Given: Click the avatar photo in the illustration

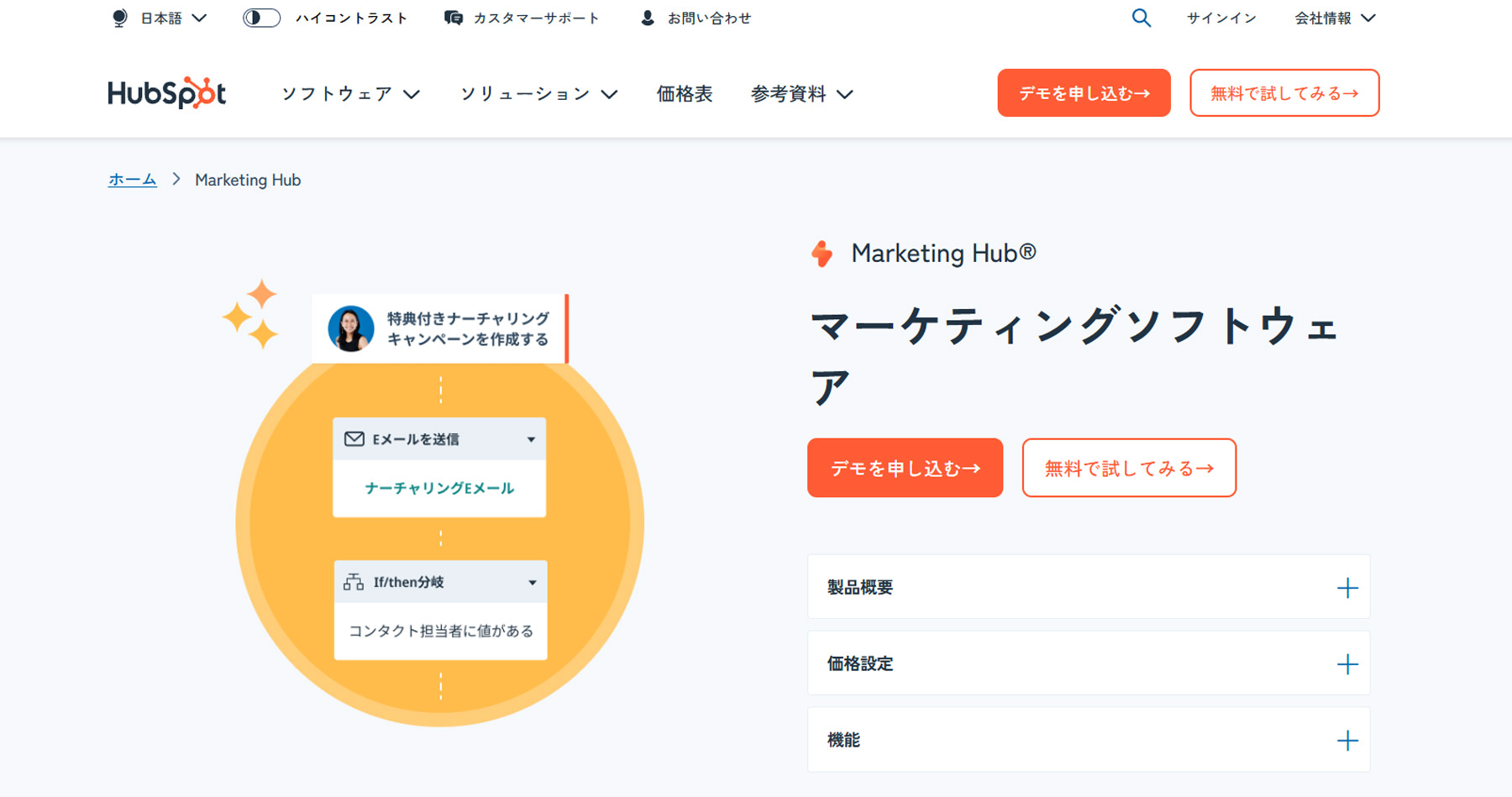Looking at the screenshot, I should coord(351,328).
